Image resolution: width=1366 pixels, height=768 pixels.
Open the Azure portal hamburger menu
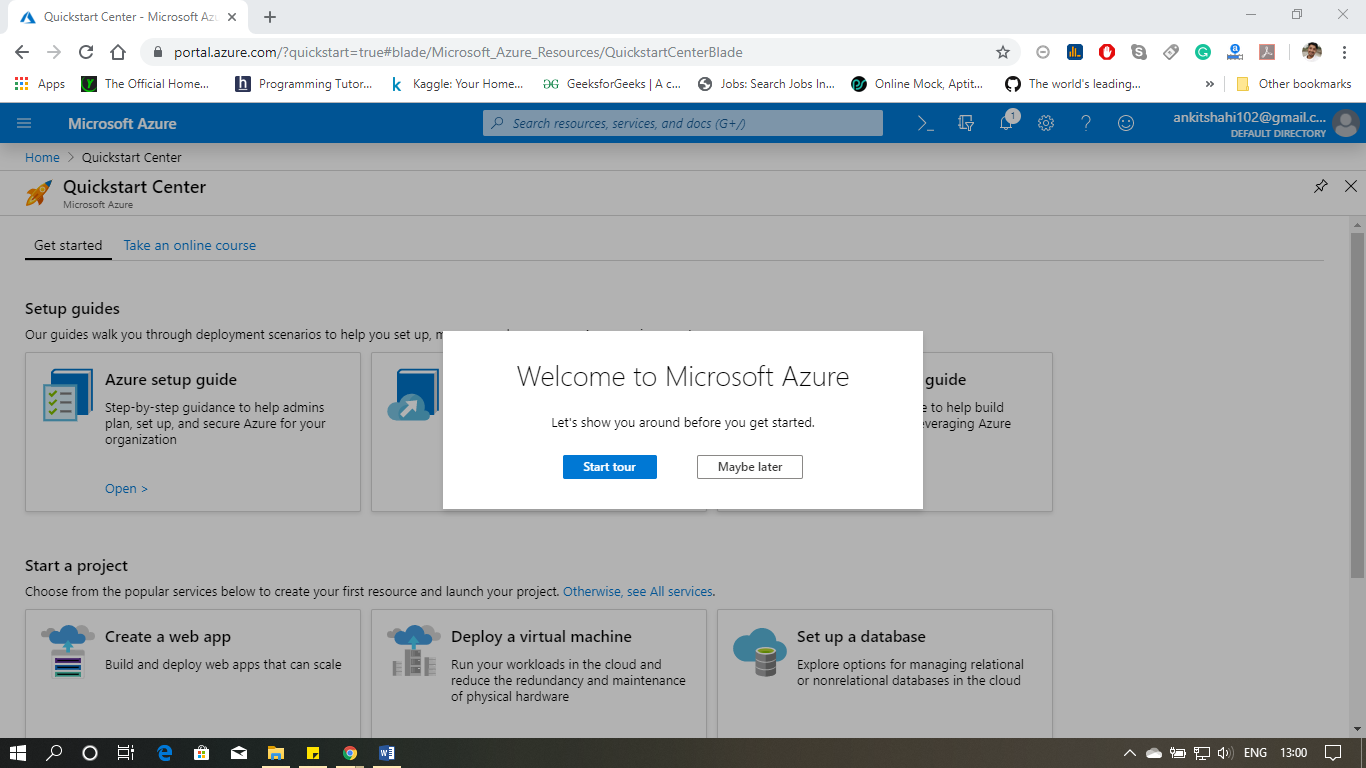[24, 123]
